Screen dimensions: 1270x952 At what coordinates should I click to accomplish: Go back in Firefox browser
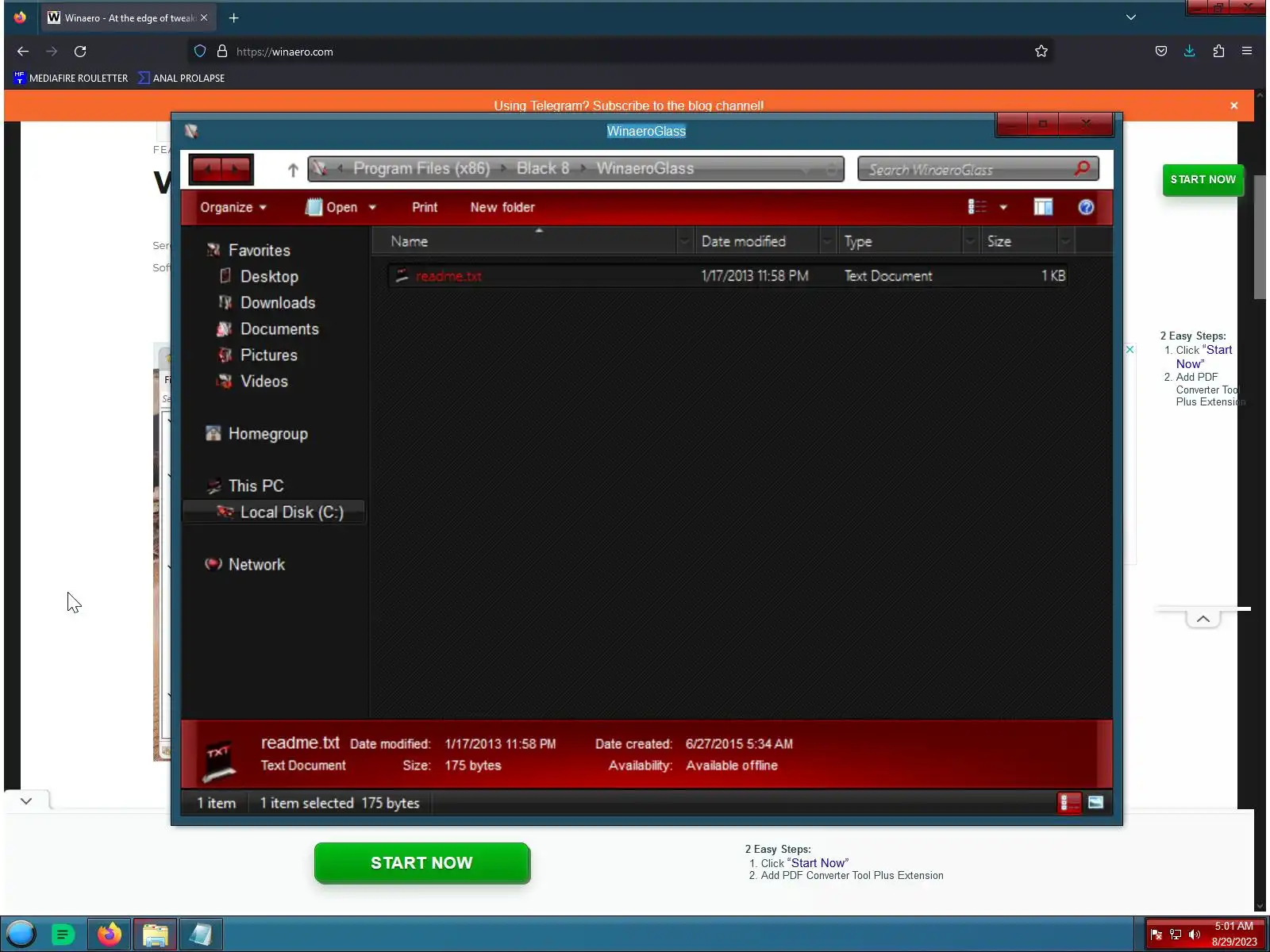click(x=22, y=52)
